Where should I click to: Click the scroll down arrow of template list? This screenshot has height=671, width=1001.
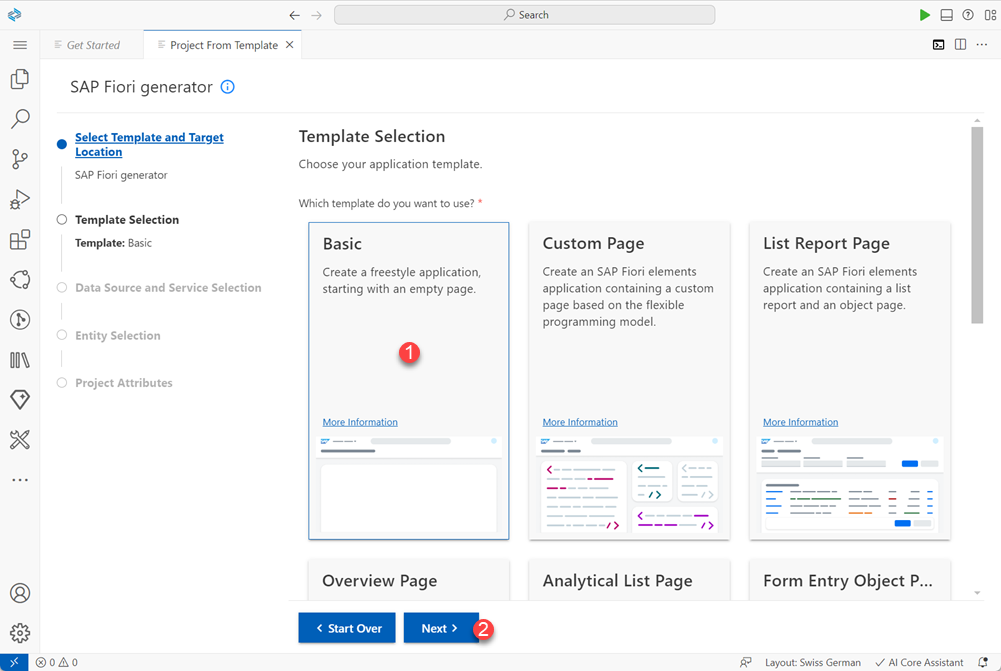point(977,593)
